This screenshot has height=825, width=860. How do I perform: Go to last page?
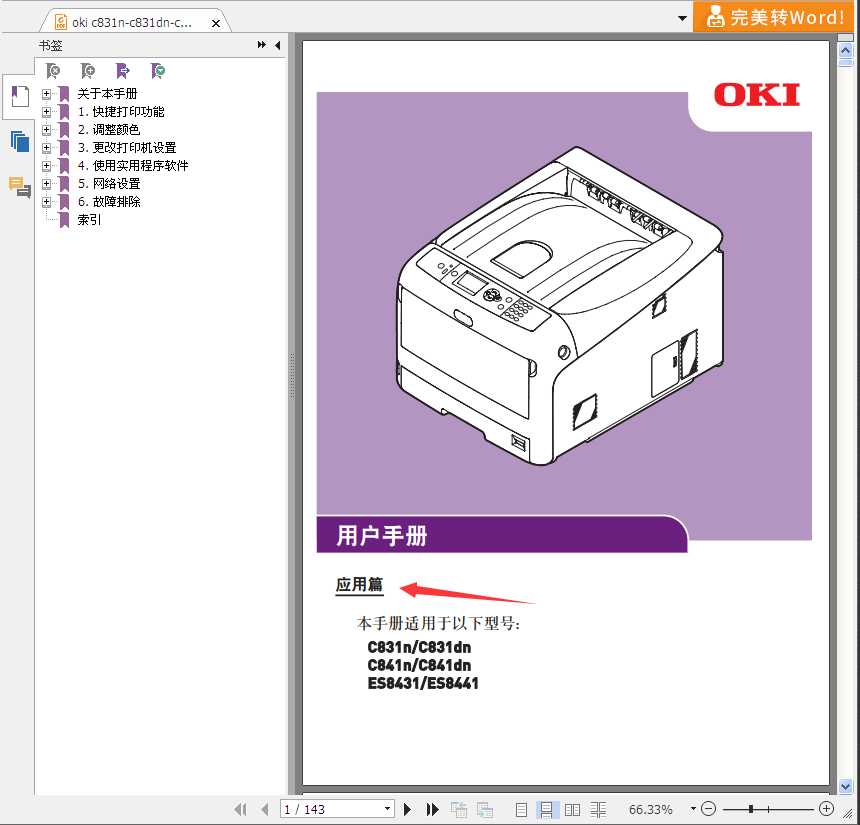pyautogui.click(x=432, y=809)
